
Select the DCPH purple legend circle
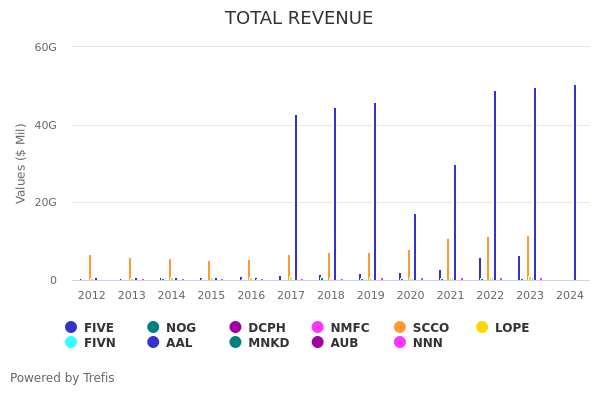(236, 327)
